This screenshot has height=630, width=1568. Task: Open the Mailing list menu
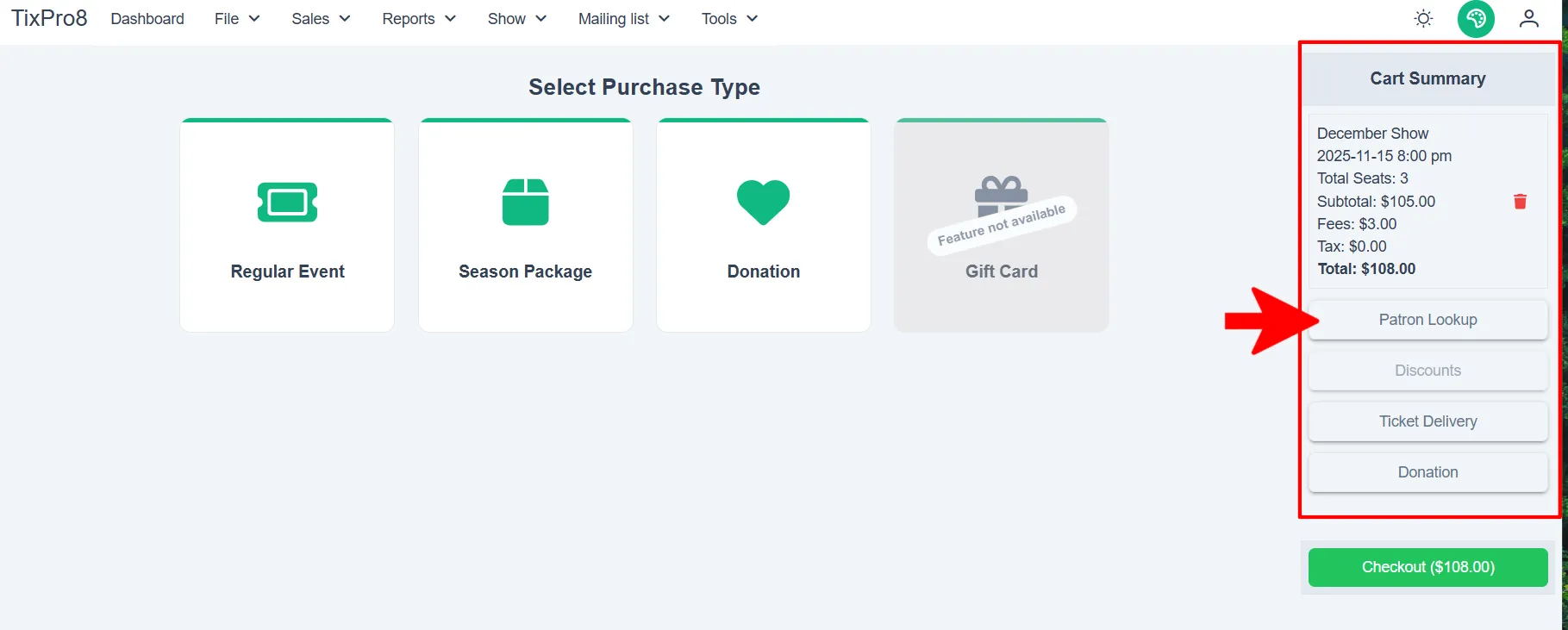624,18
